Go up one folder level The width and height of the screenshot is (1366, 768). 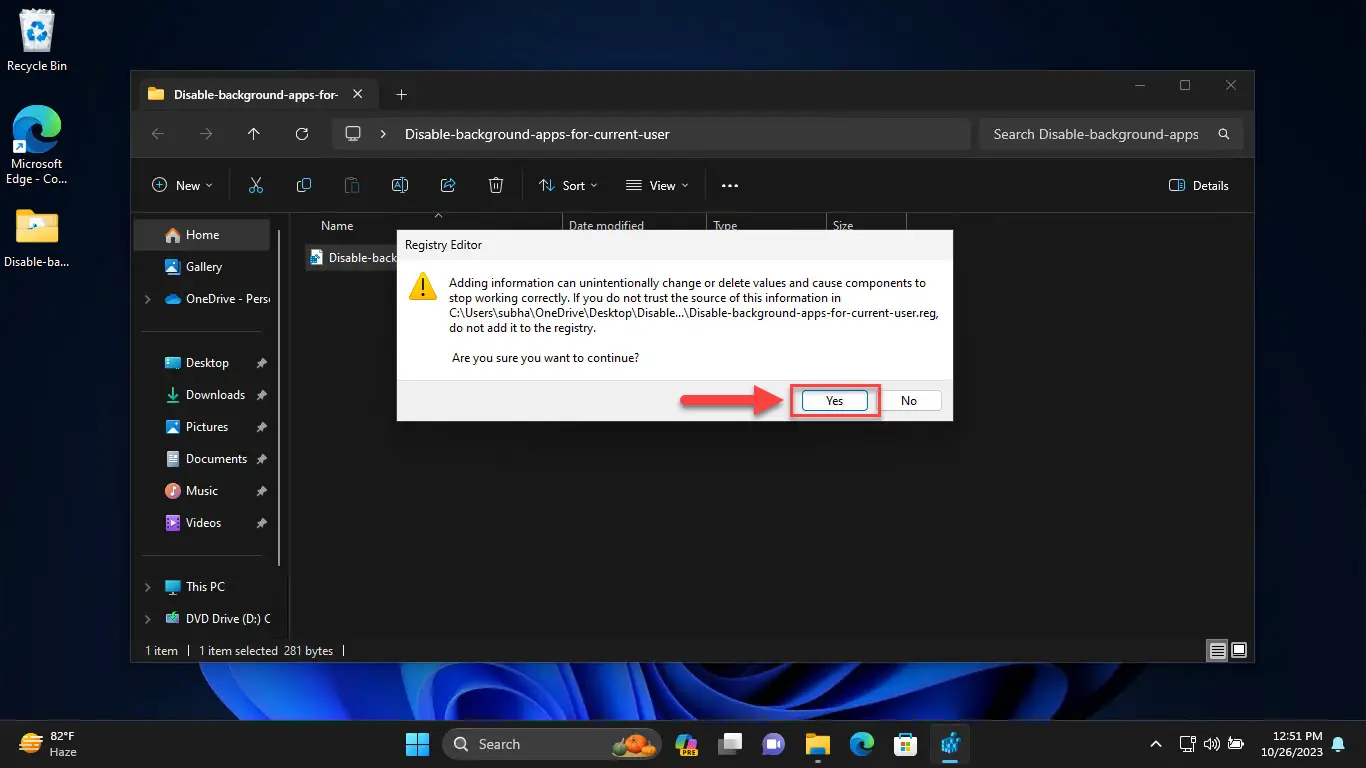(254, 134)
